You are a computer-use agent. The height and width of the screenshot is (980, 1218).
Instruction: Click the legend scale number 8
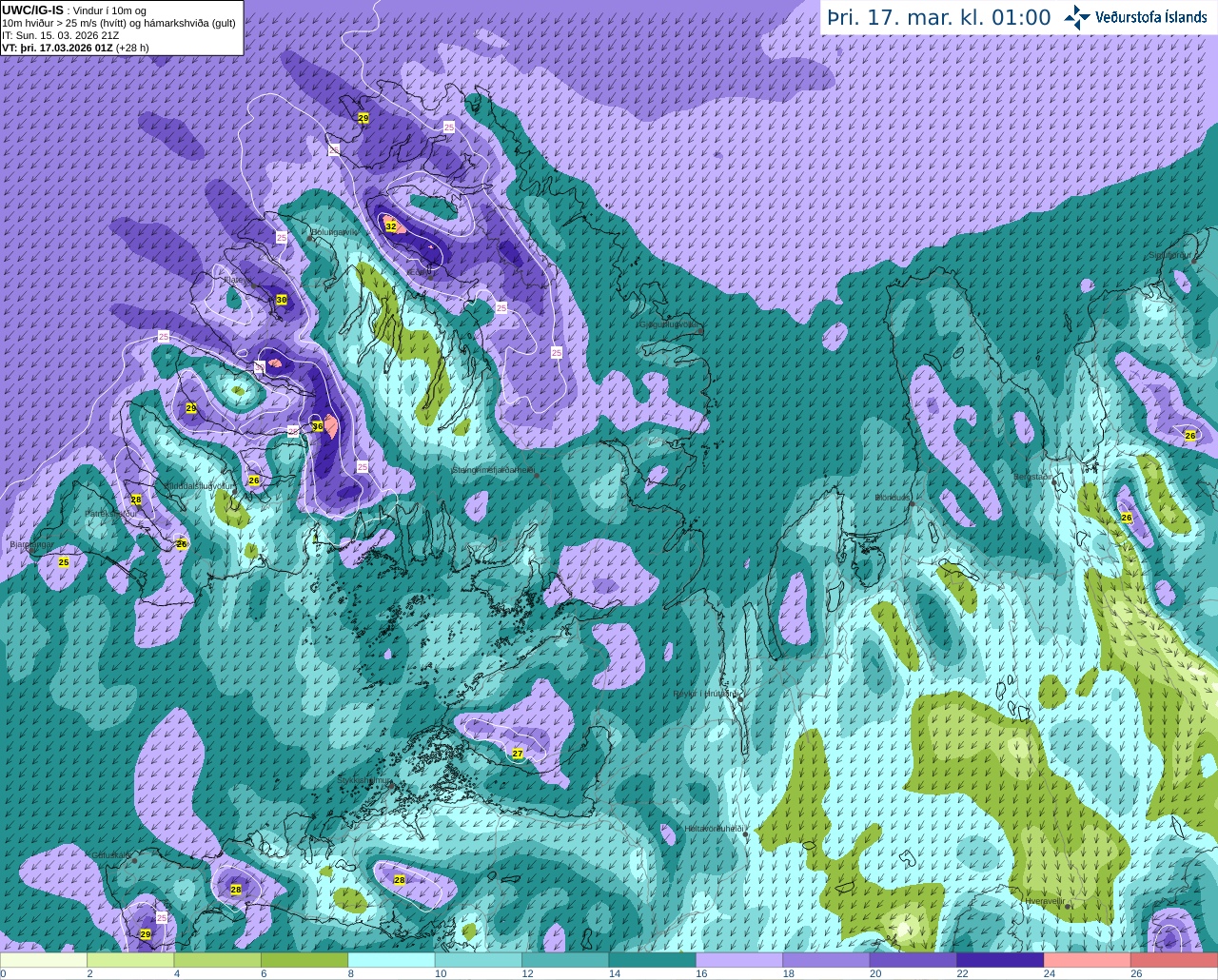tap(350, 973)
